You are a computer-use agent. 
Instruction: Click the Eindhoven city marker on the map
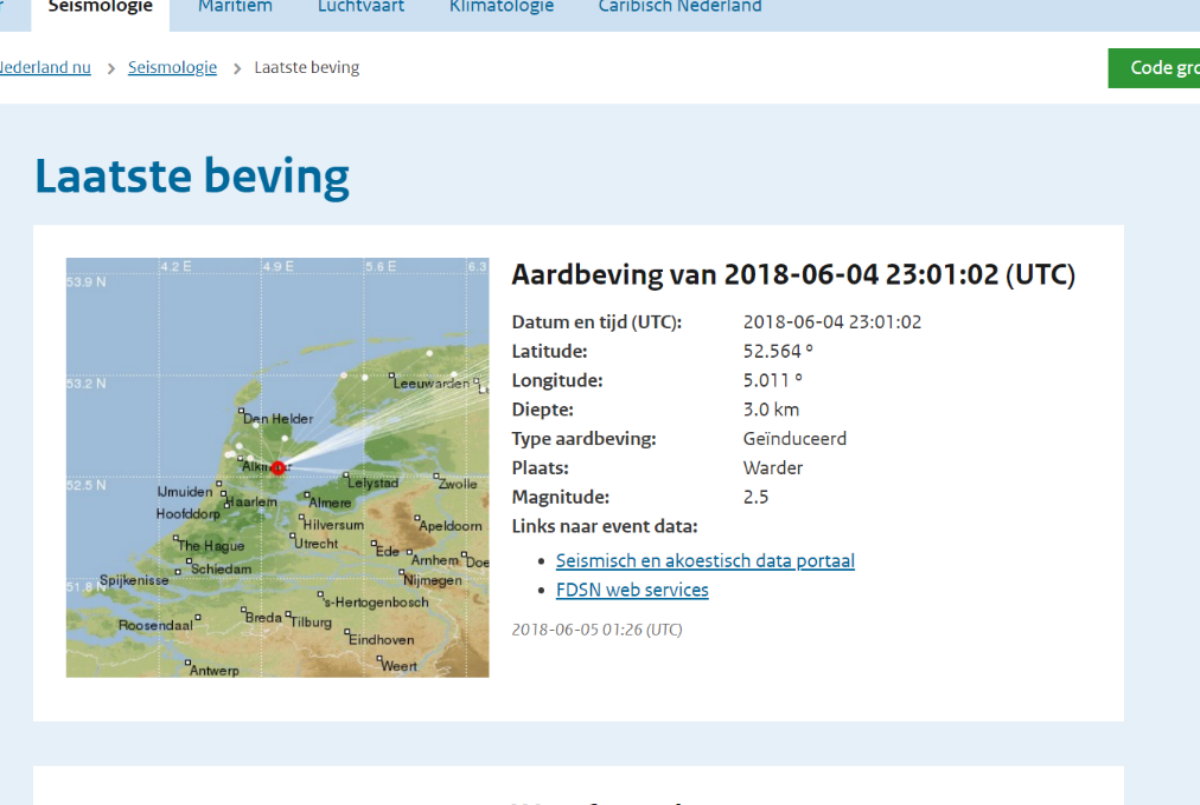tap(346, 631)
